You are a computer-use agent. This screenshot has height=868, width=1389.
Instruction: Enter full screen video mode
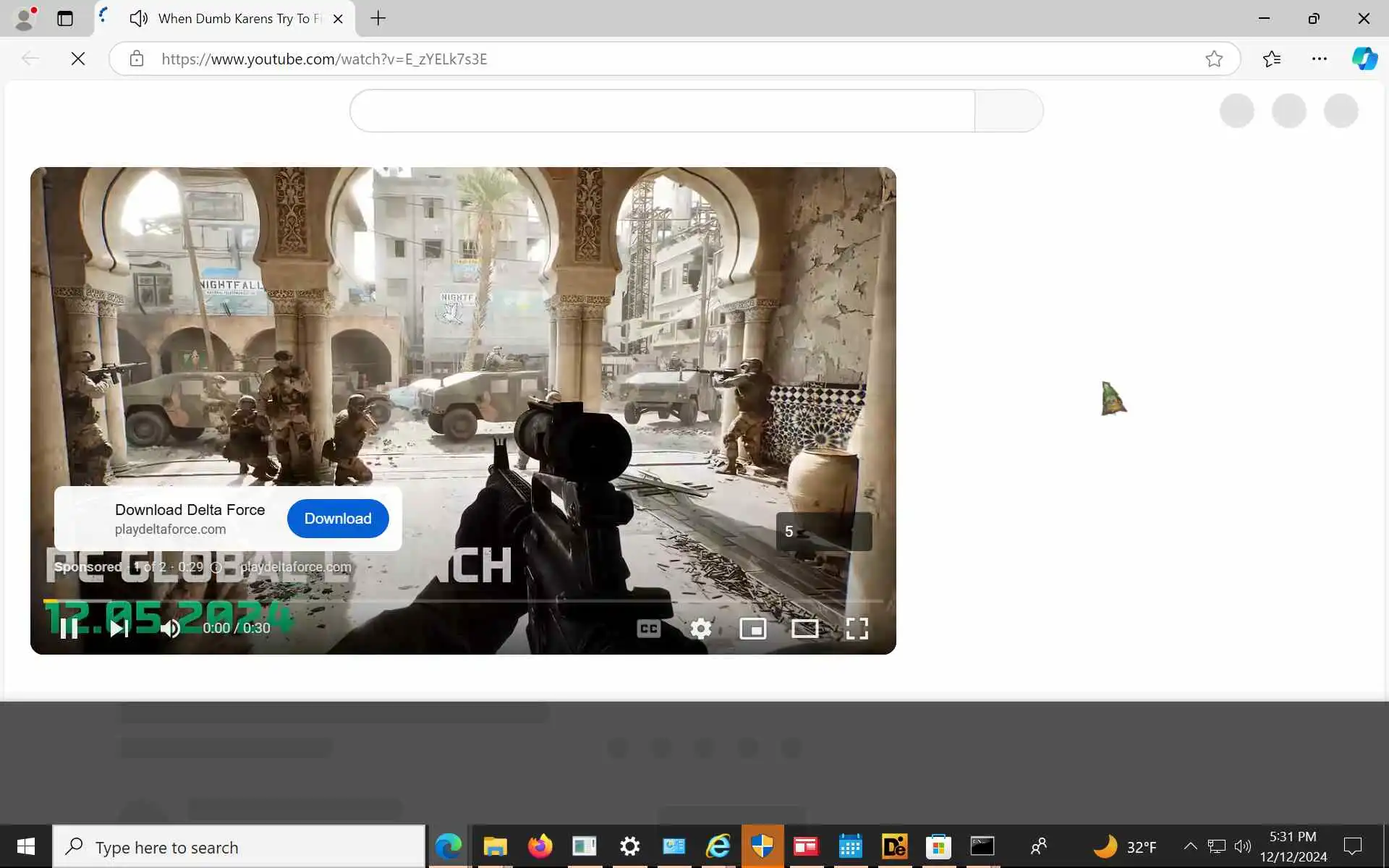(x=857, y=629)
